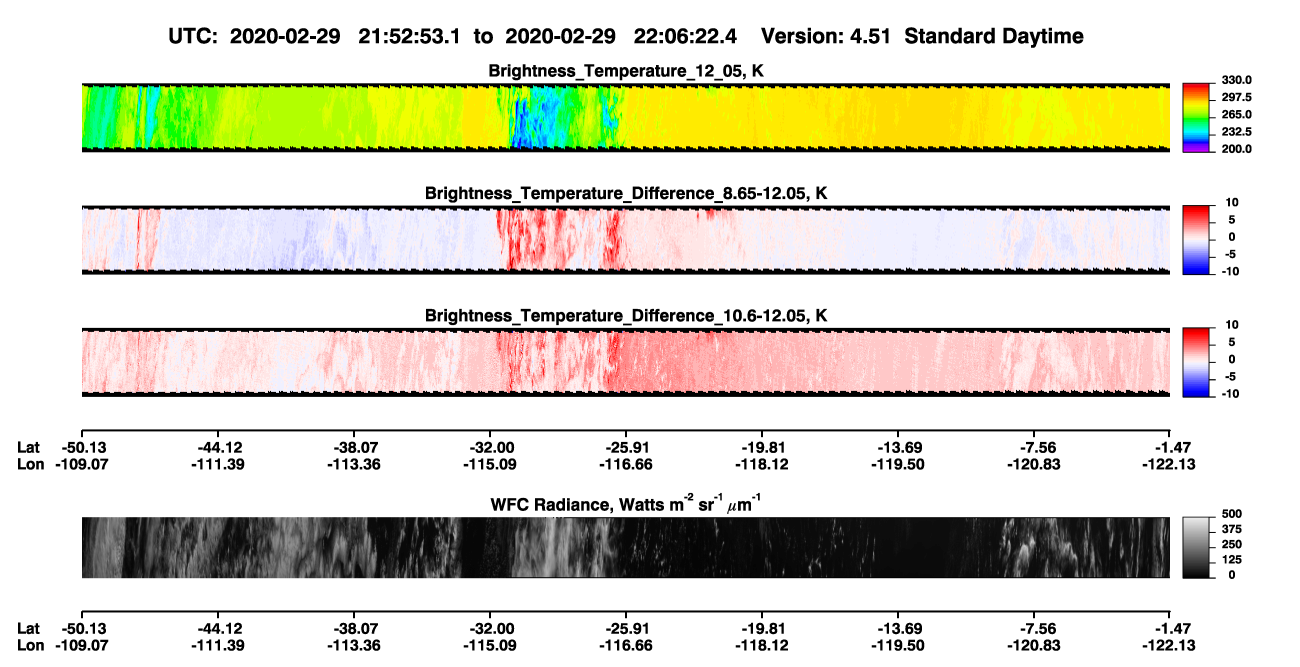Click the WFC Radiance panel title

point(626,505)
